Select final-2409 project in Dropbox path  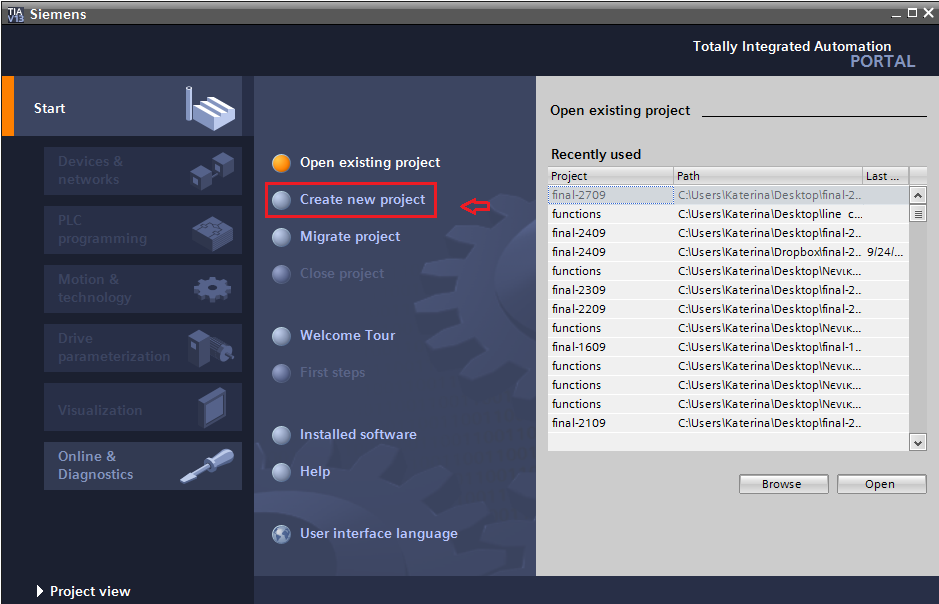[728, 252]
